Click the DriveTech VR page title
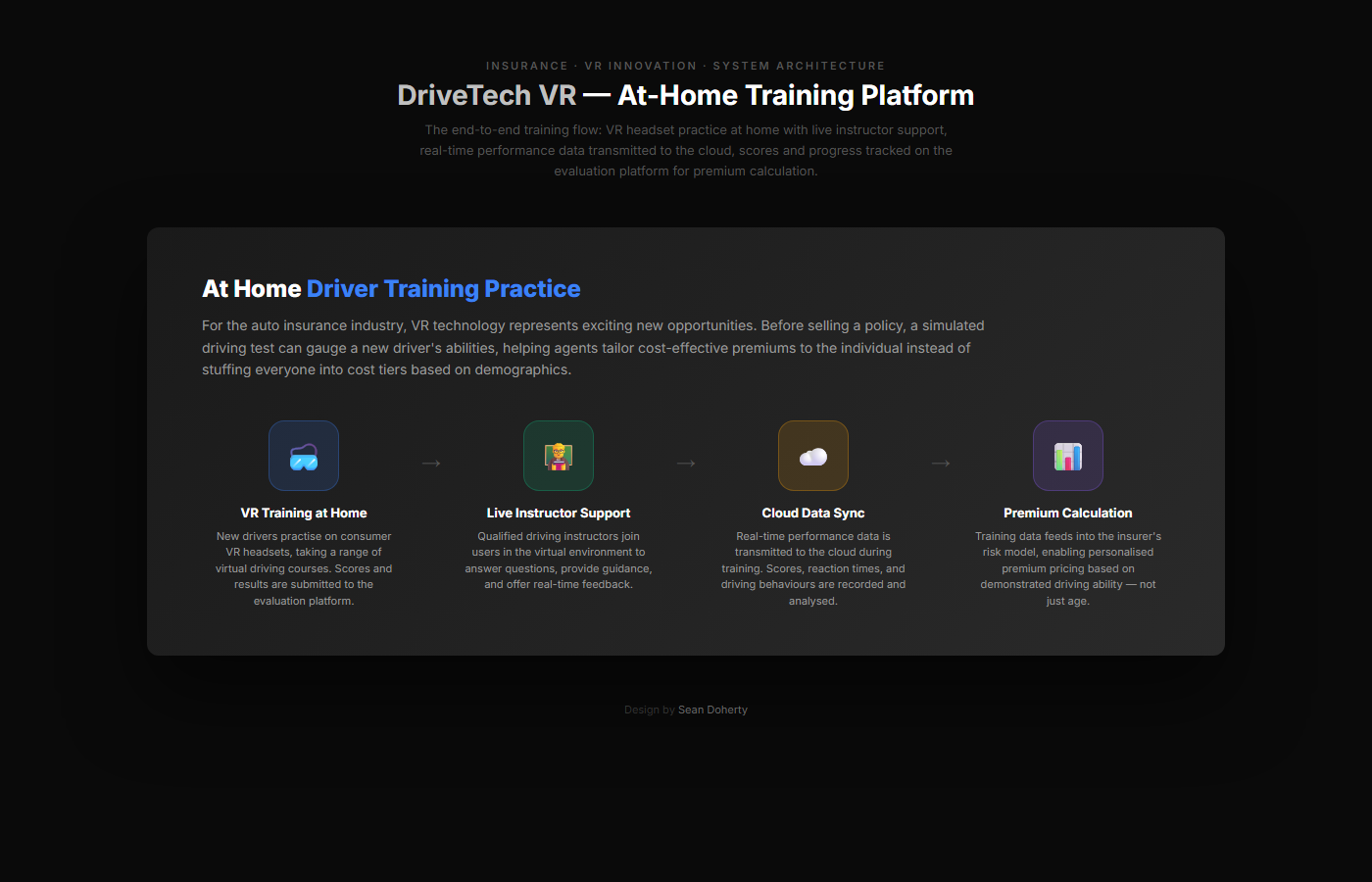 point(686,95)
